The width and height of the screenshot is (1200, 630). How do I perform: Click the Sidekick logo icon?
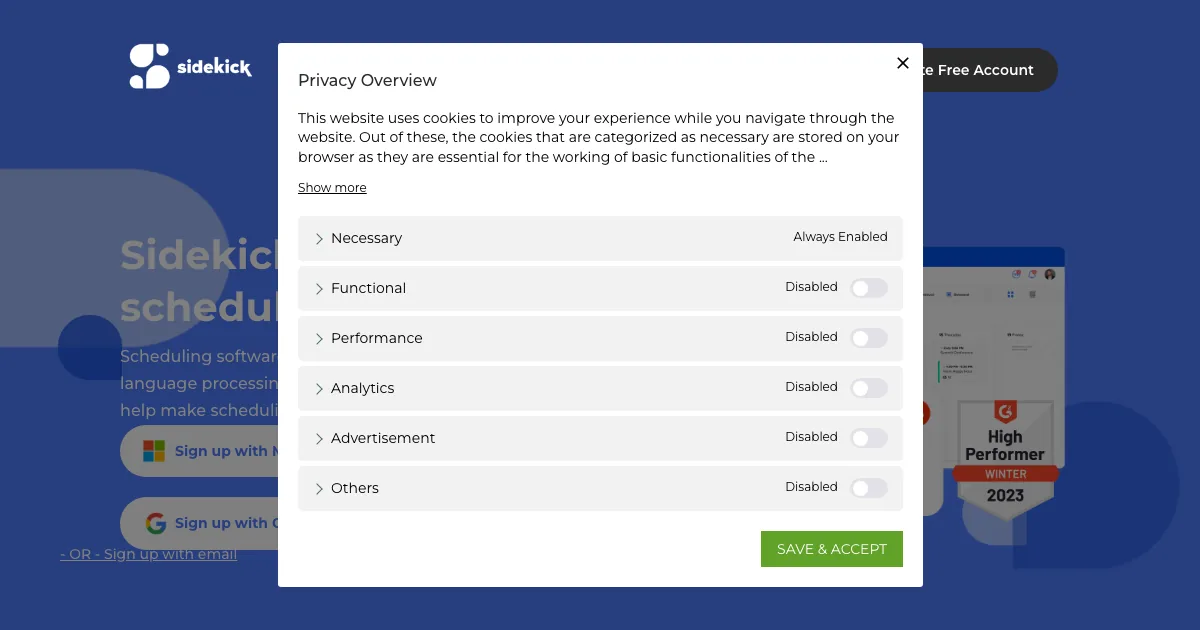pyautogui.click(x=150, y=66)
